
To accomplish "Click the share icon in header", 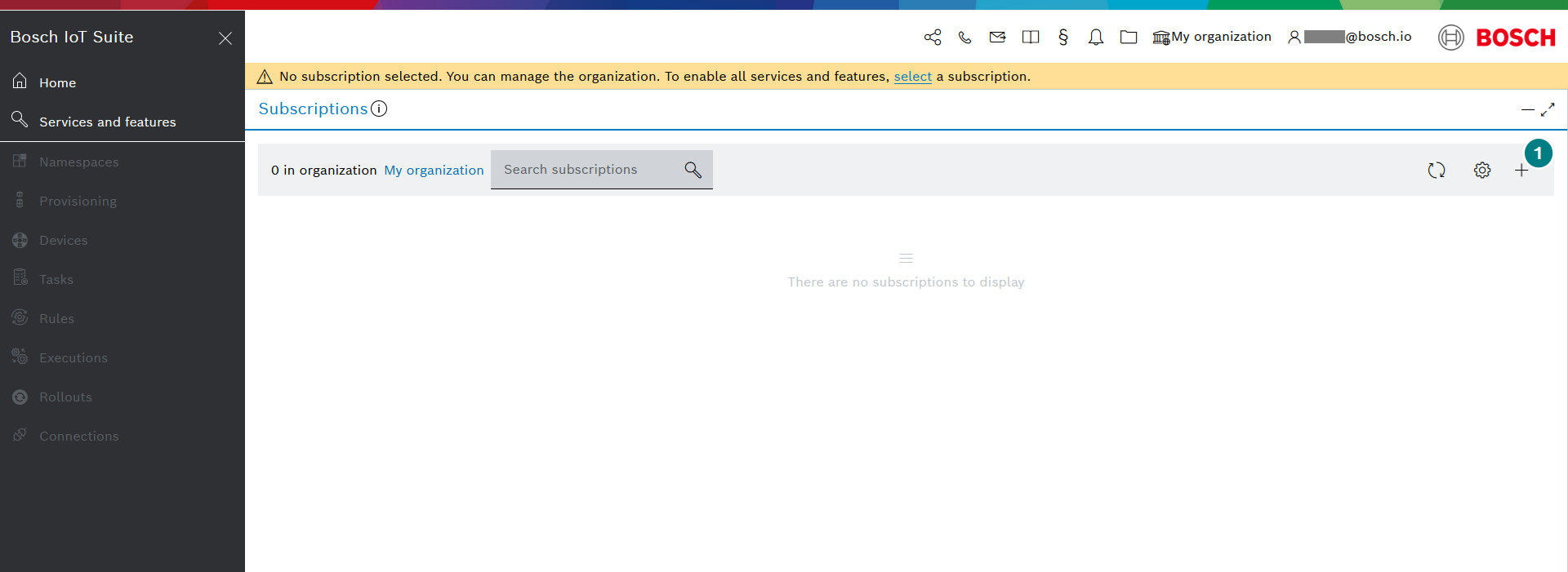I will pos(933,37).
